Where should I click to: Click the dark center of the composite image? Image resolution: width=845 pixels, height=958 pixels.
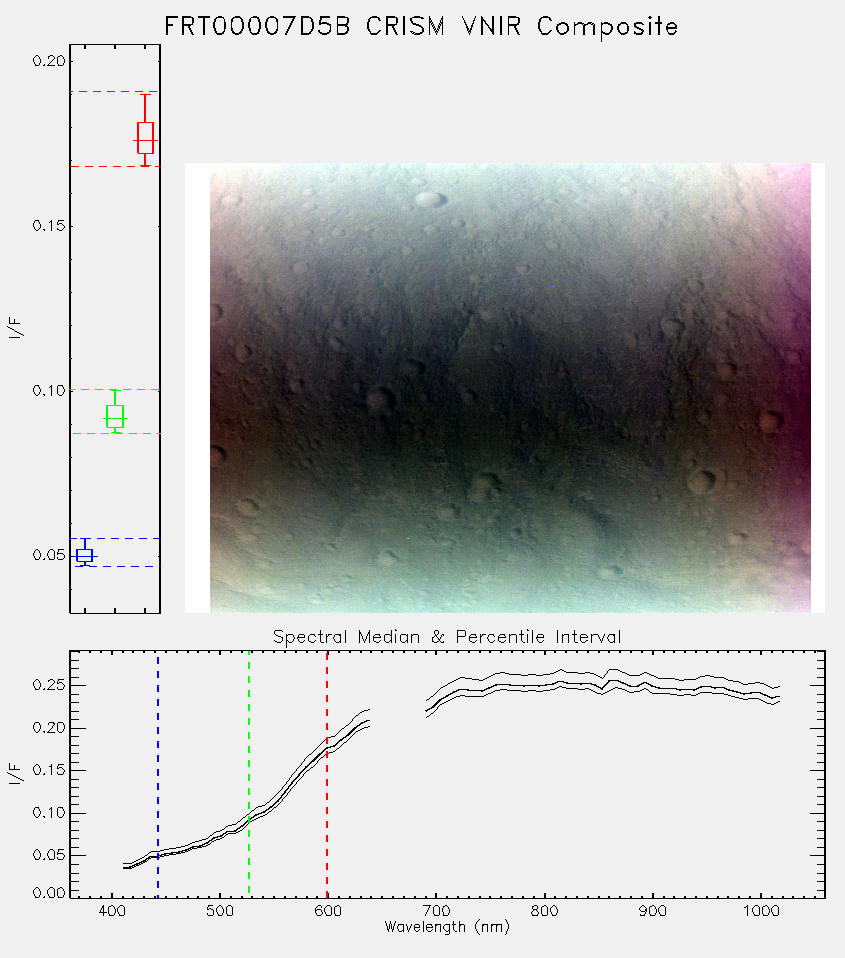coord(510,391)
